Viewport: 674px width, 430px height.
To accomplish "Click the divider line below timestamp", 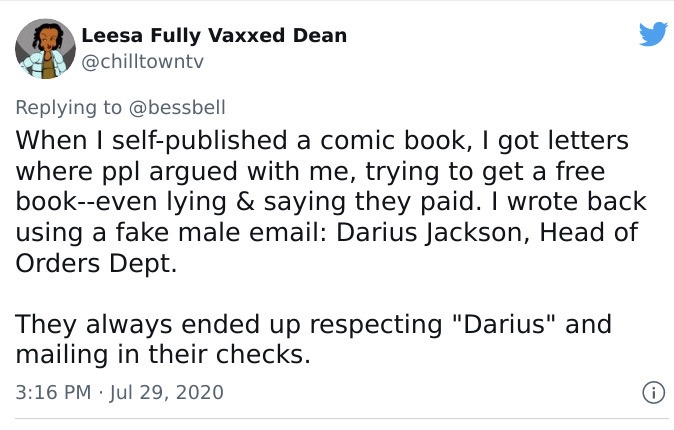I will [x=342, y=418].
